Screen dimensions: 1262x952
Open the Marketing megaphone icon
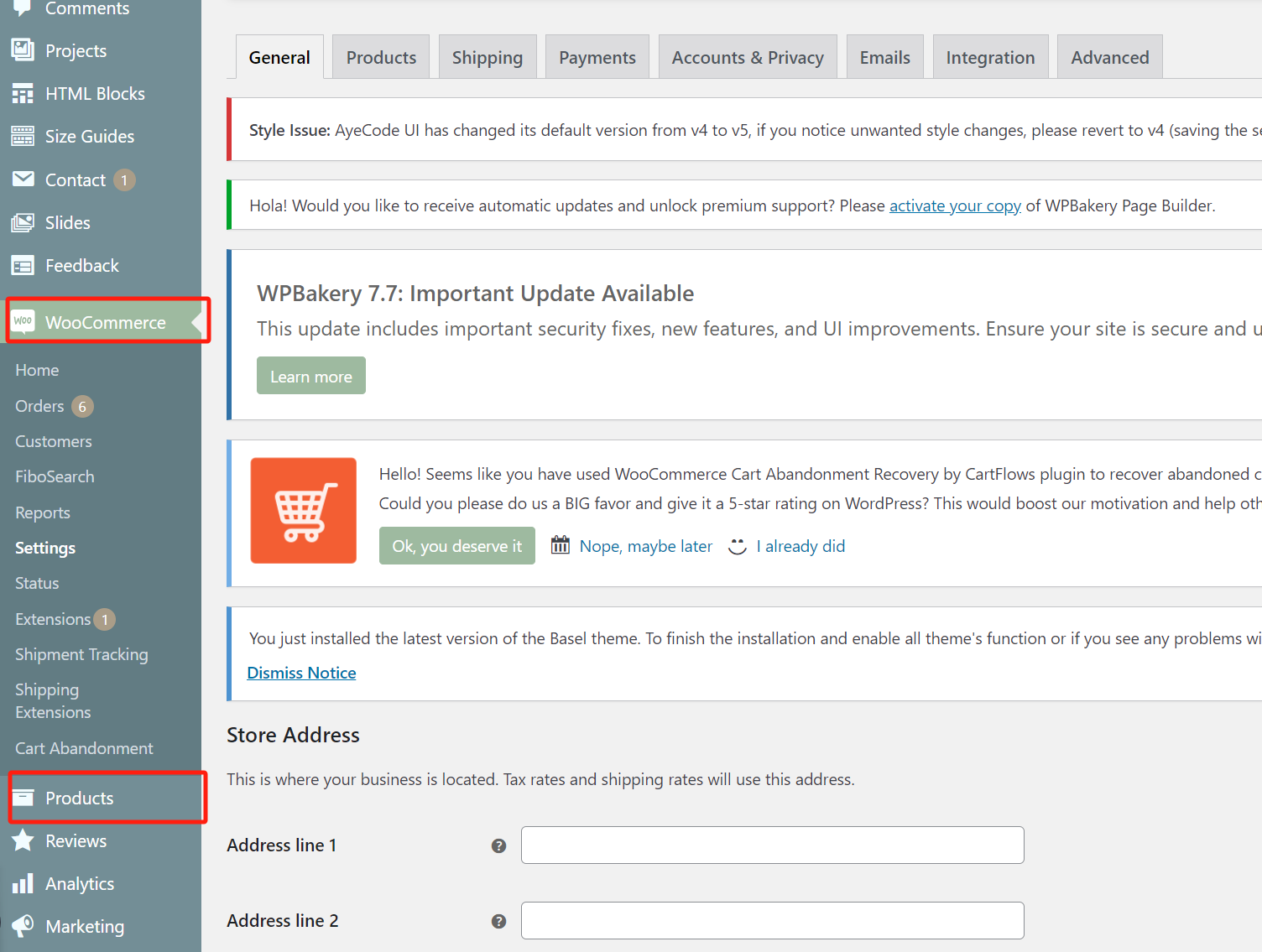tap(23, 926)
